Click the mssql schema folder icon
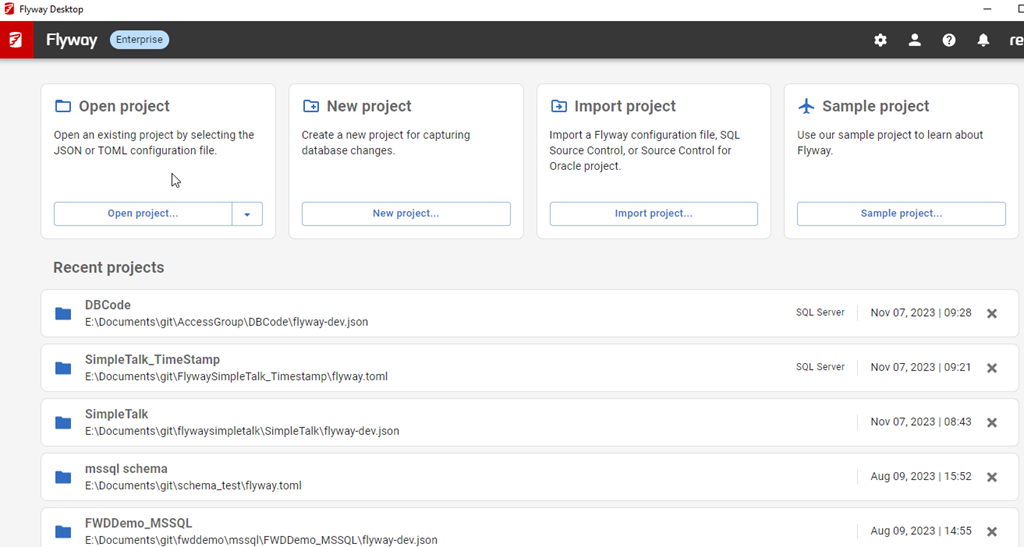Screen dimensions: 1024x547 pyautogui.click(x=63, y=477)
